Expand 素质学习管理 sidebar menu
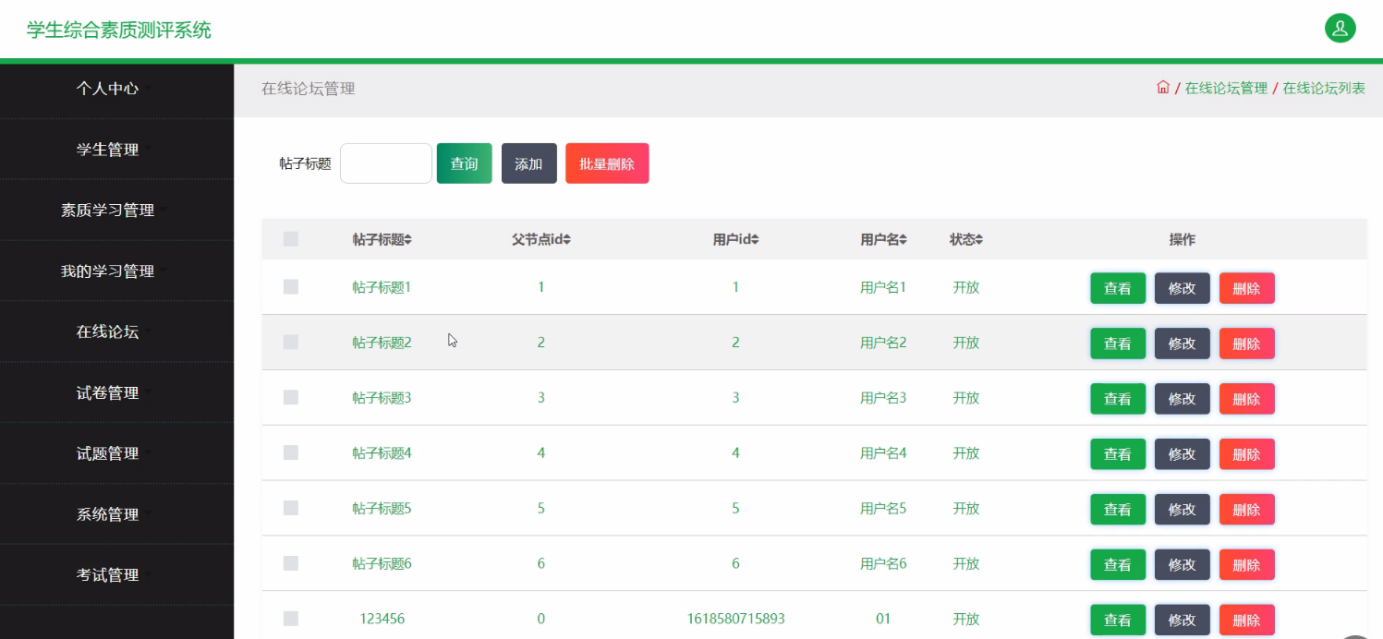The height and width of the screenshot is (639, 1383). click(x=108, y=210)
